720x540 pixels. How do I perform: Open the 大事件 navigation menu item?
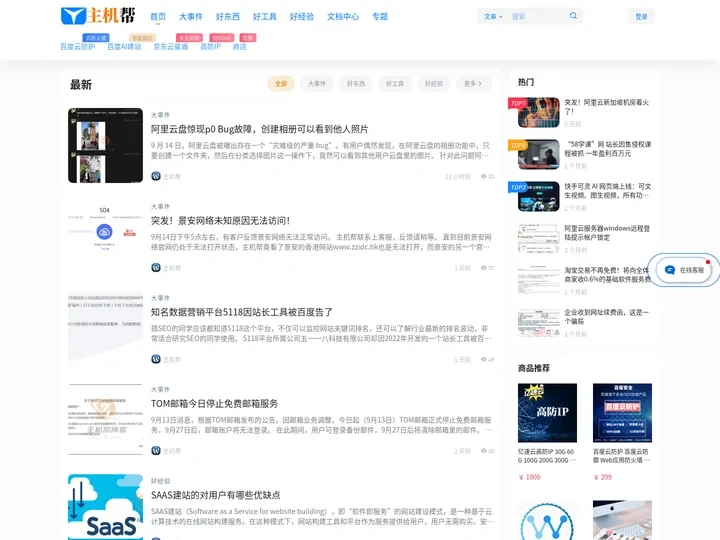pos(191,17)
